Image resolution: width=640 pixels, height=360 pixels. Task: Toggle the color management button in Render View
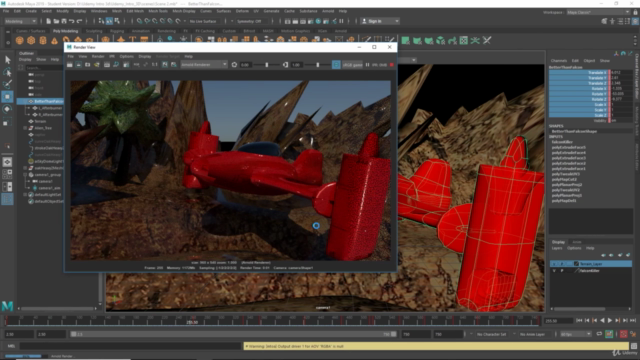(336, 65)
